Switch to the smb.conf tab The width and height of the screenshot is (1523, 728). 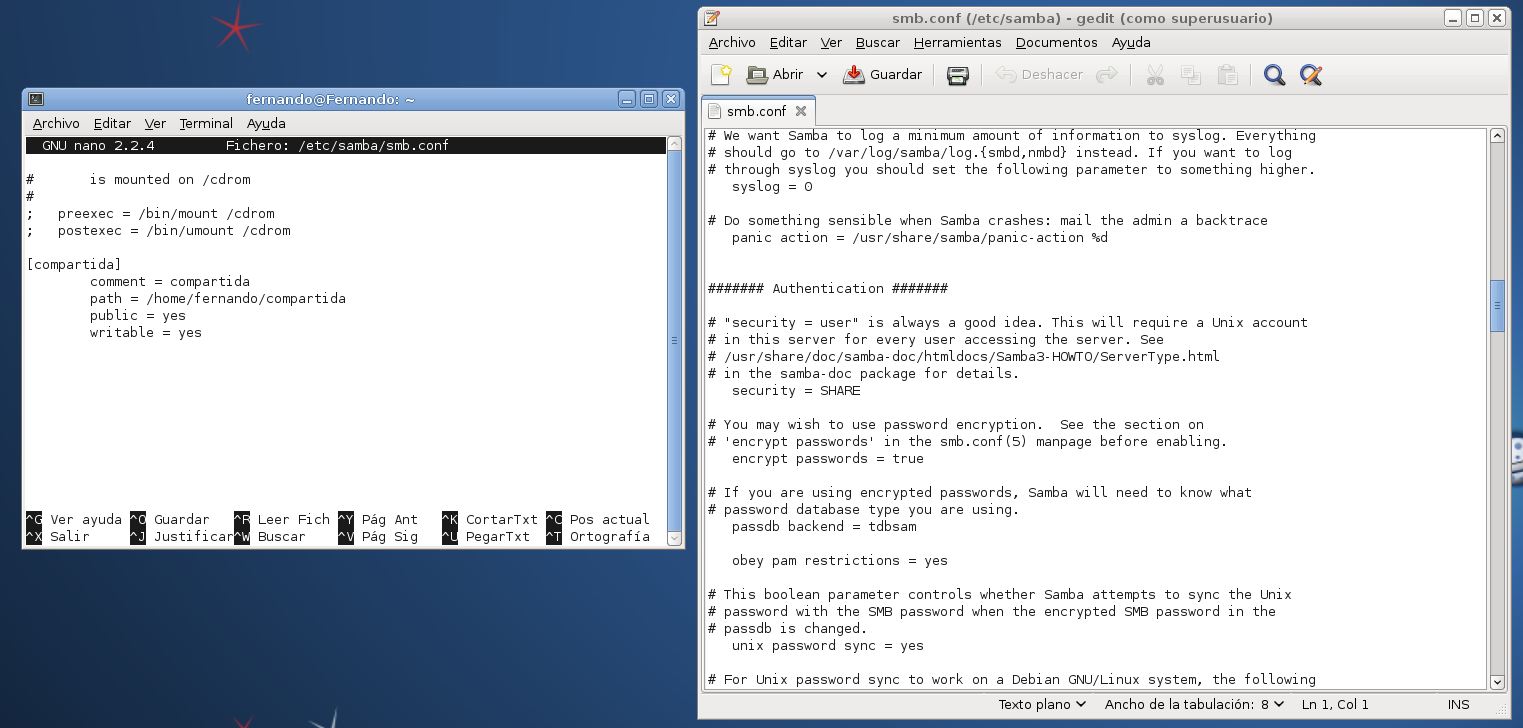point(755,111)
